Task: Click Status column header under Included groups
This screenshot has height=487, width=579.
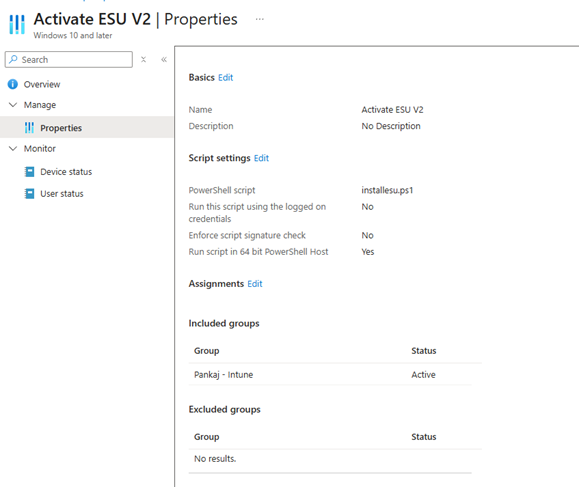Action: 424,351
